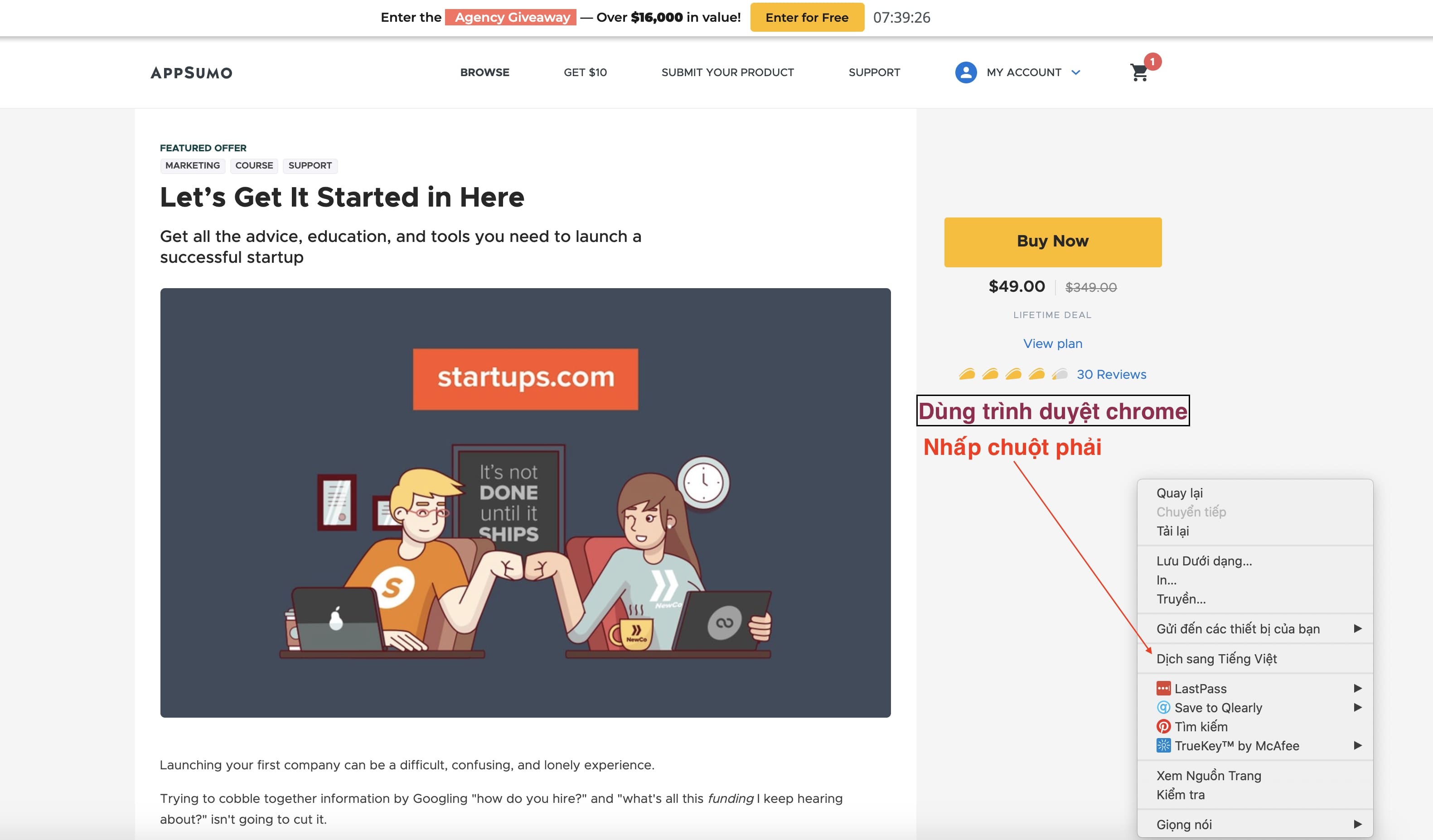Click the My Account avatar icon
This screenshot has width=1433, height=840.
click(x=966, y=73)
